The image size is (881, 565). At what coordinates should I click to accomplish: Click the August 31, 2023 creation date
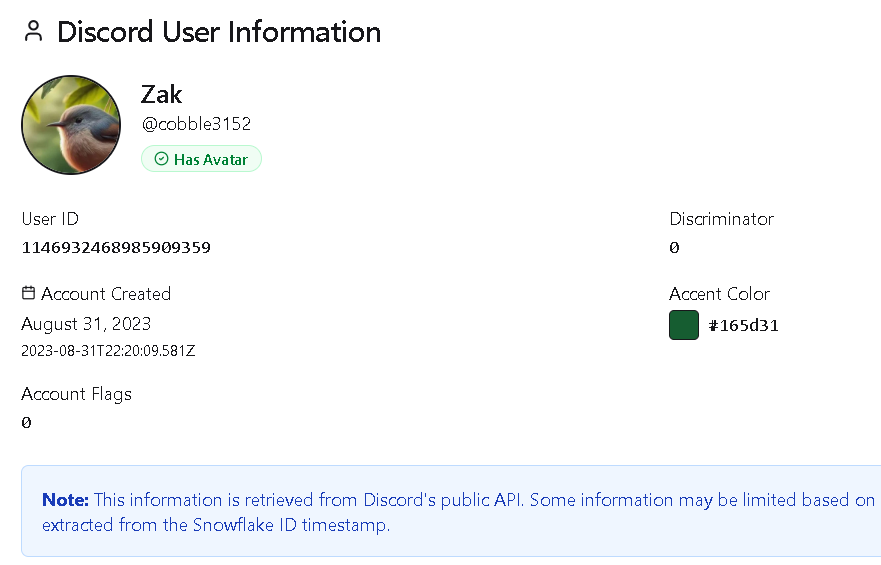pyautogui.click(x=86, y=324)
